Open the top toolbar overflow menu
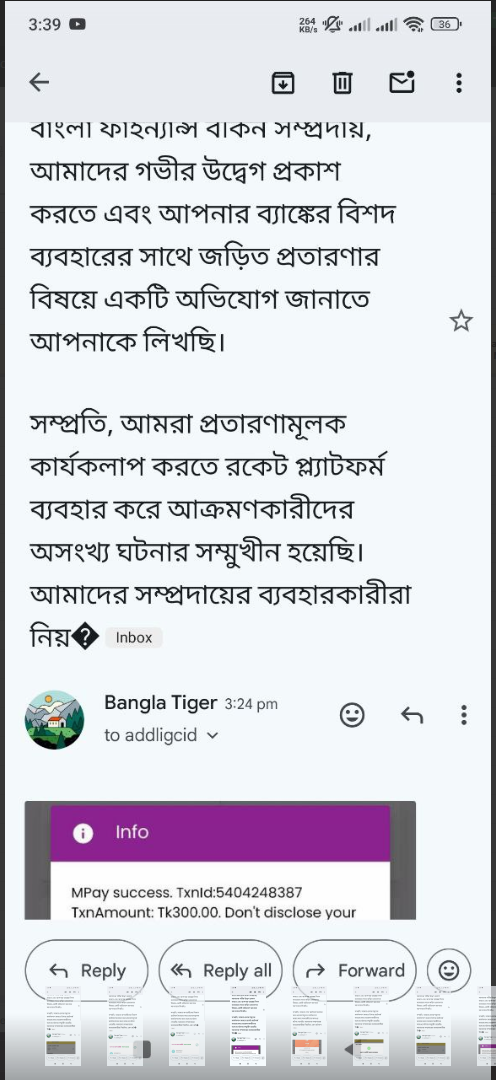 point(459,83)
